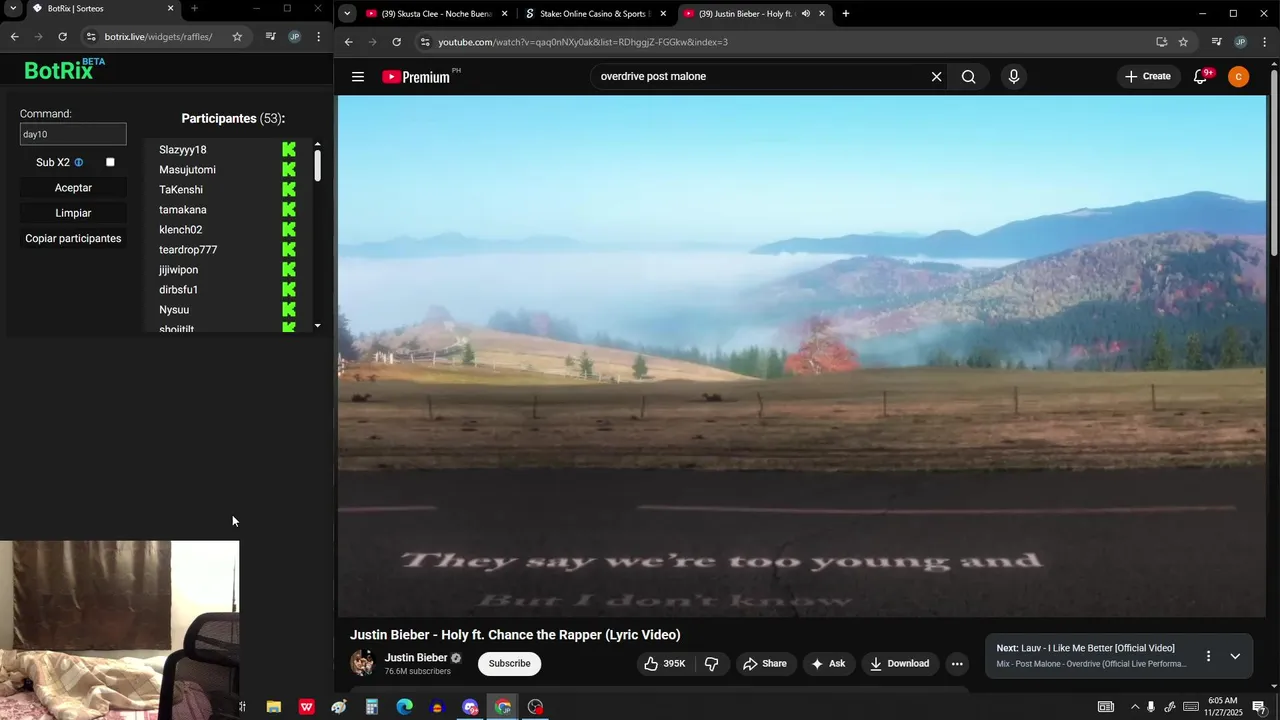The image size is (1280, 720).
Task: Open a new tab in the BotRix window
Action: (x=194, y=8)
